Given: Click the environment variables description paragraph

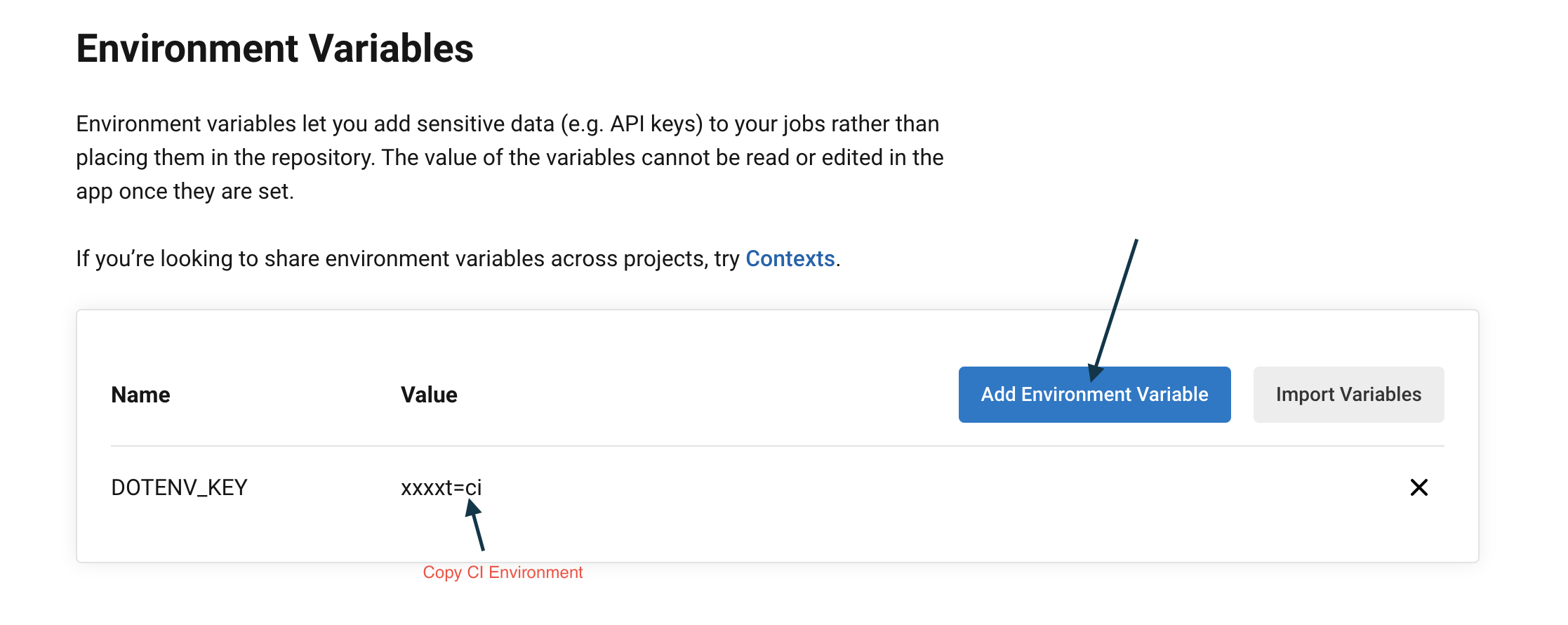Looking at the screenshot, I should [510, 157].
